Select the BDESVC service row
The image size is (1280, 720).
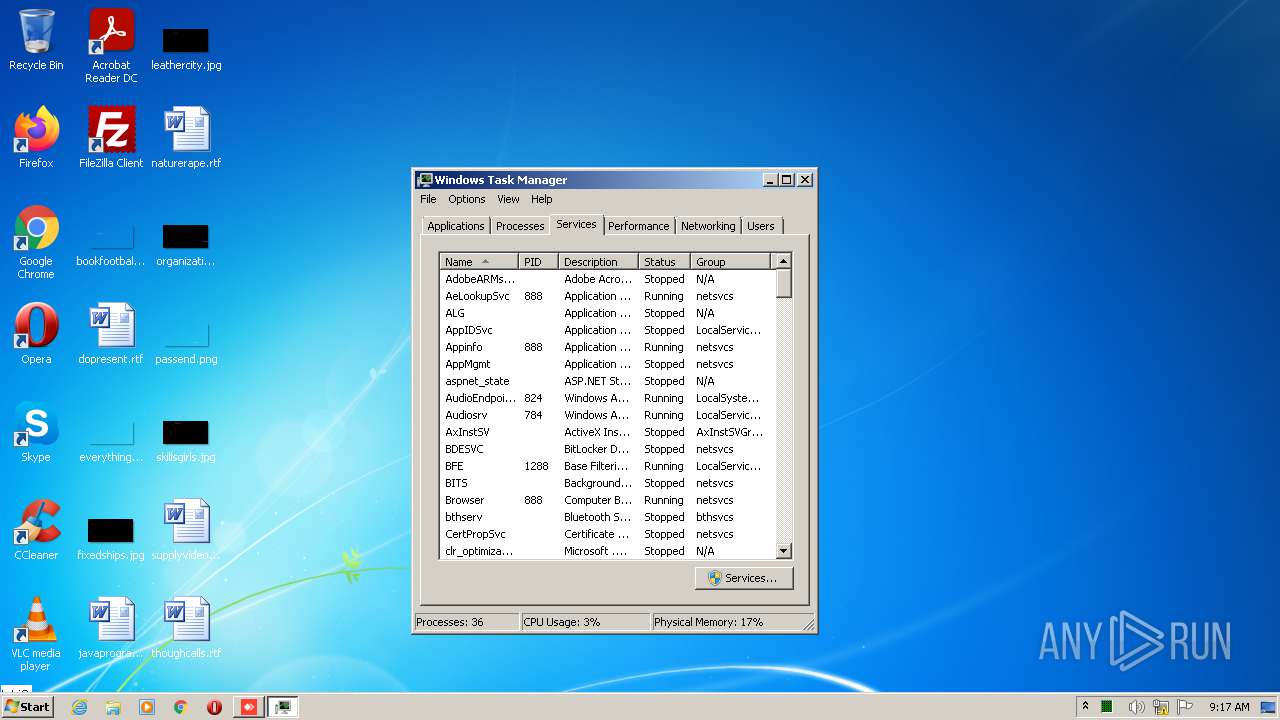click(607, 449)
